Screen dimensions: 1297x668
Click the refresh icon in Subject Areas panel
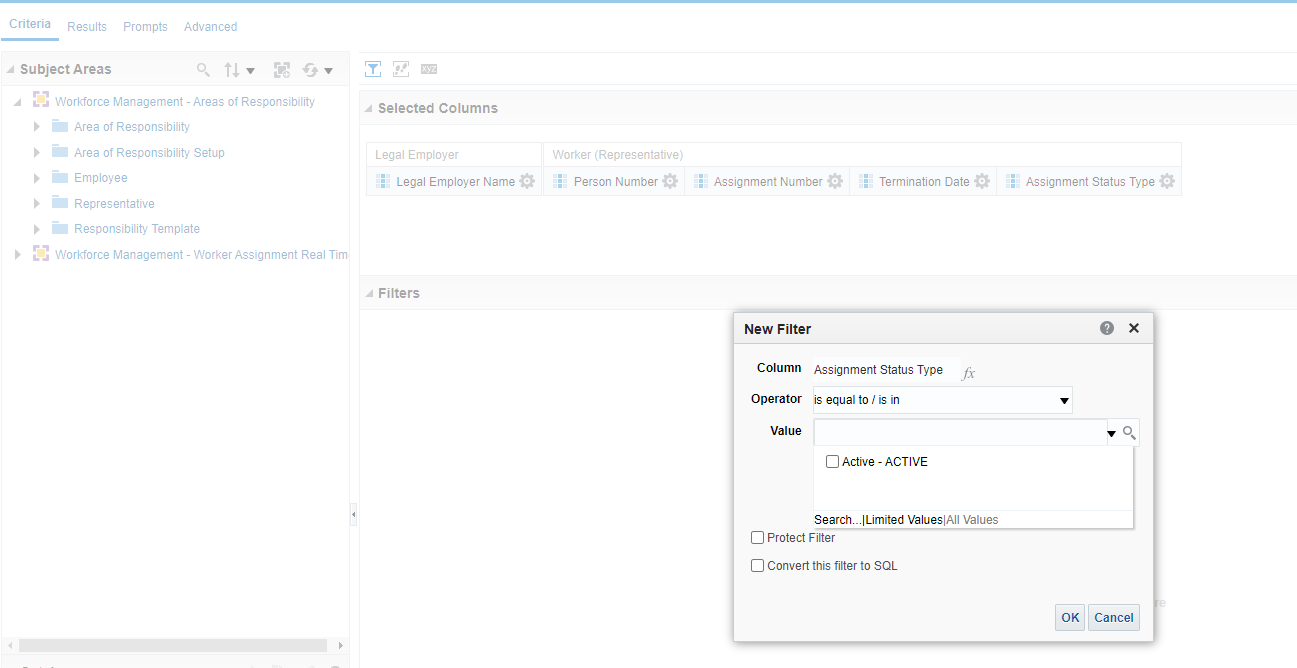311,69
